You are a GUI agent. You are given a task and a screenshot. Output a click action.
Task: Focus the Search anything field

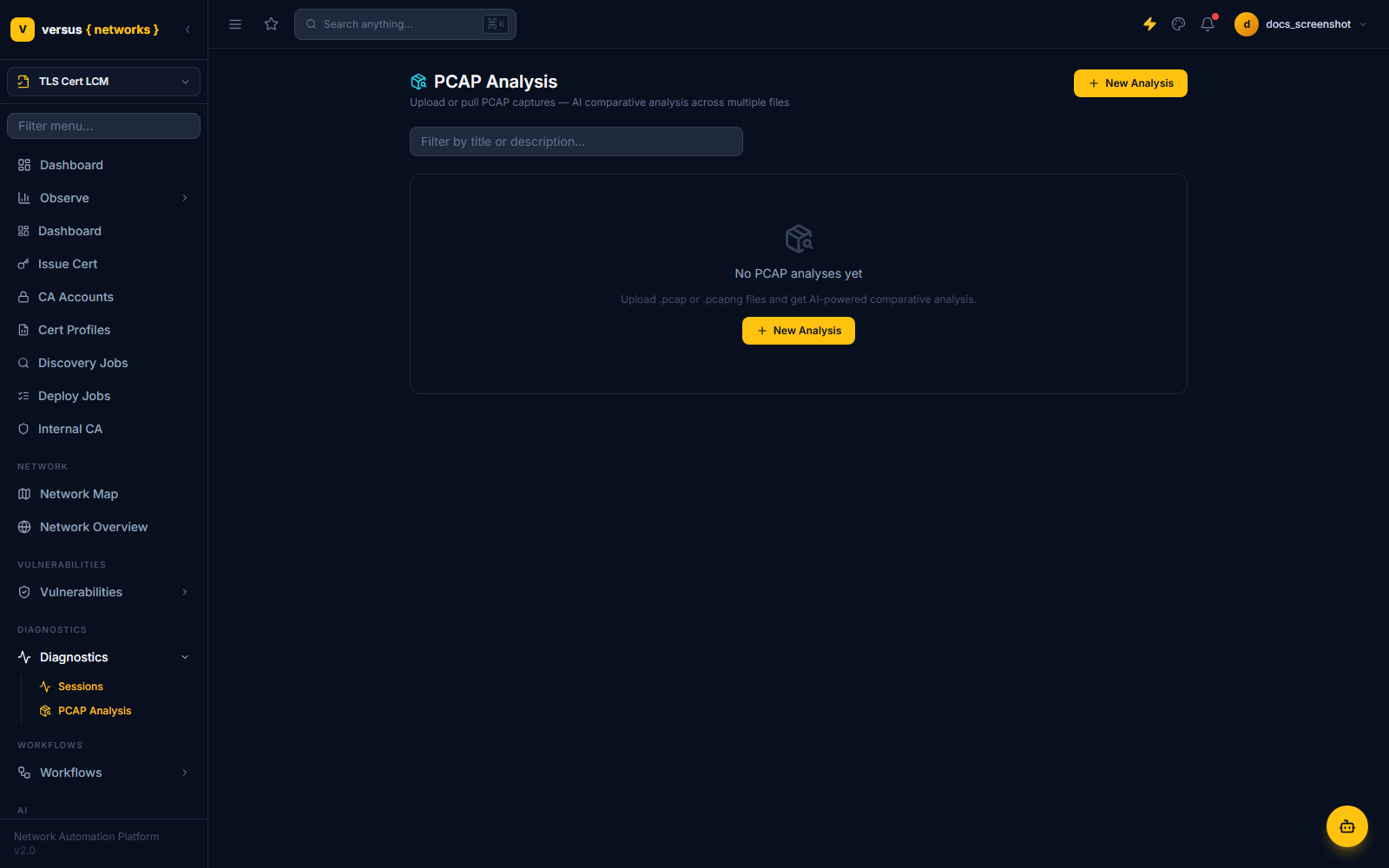coord(405,24)
